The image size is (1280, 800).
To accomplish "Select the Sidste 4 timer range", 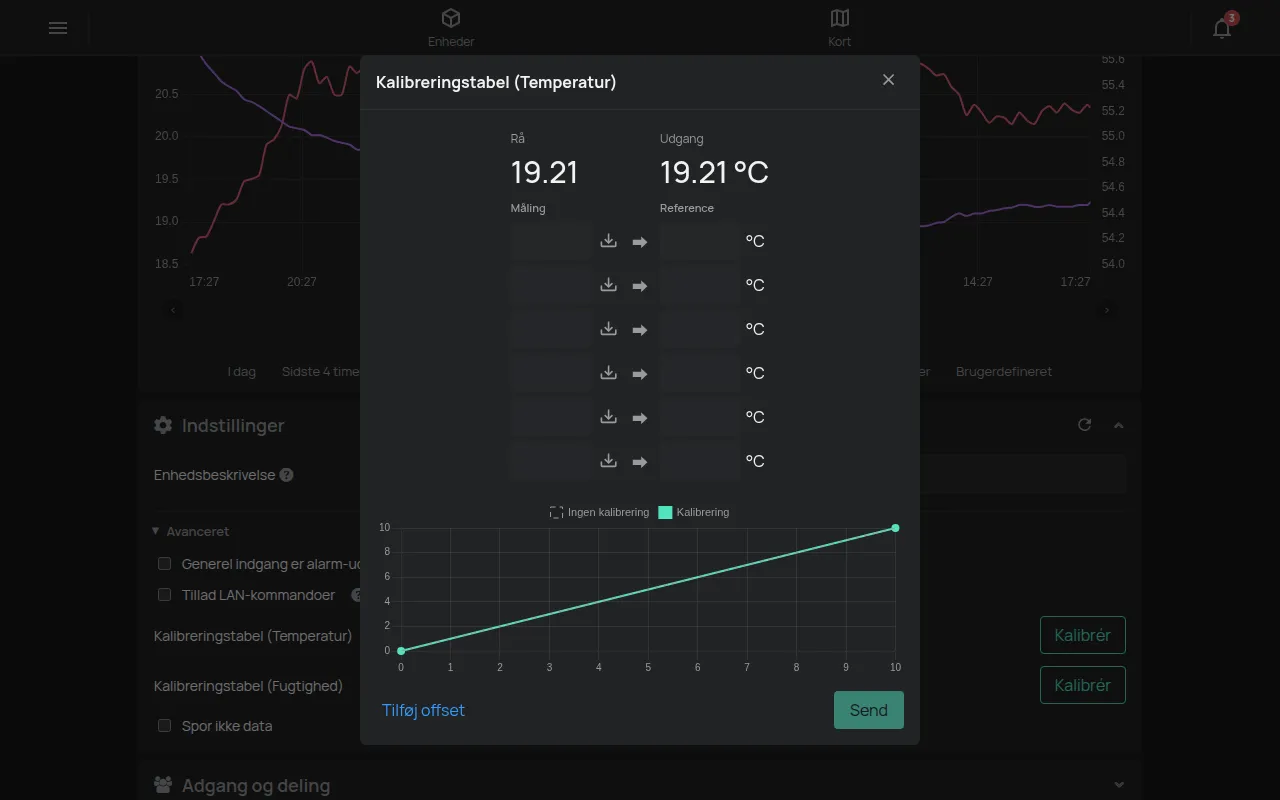I will (320, 371).
